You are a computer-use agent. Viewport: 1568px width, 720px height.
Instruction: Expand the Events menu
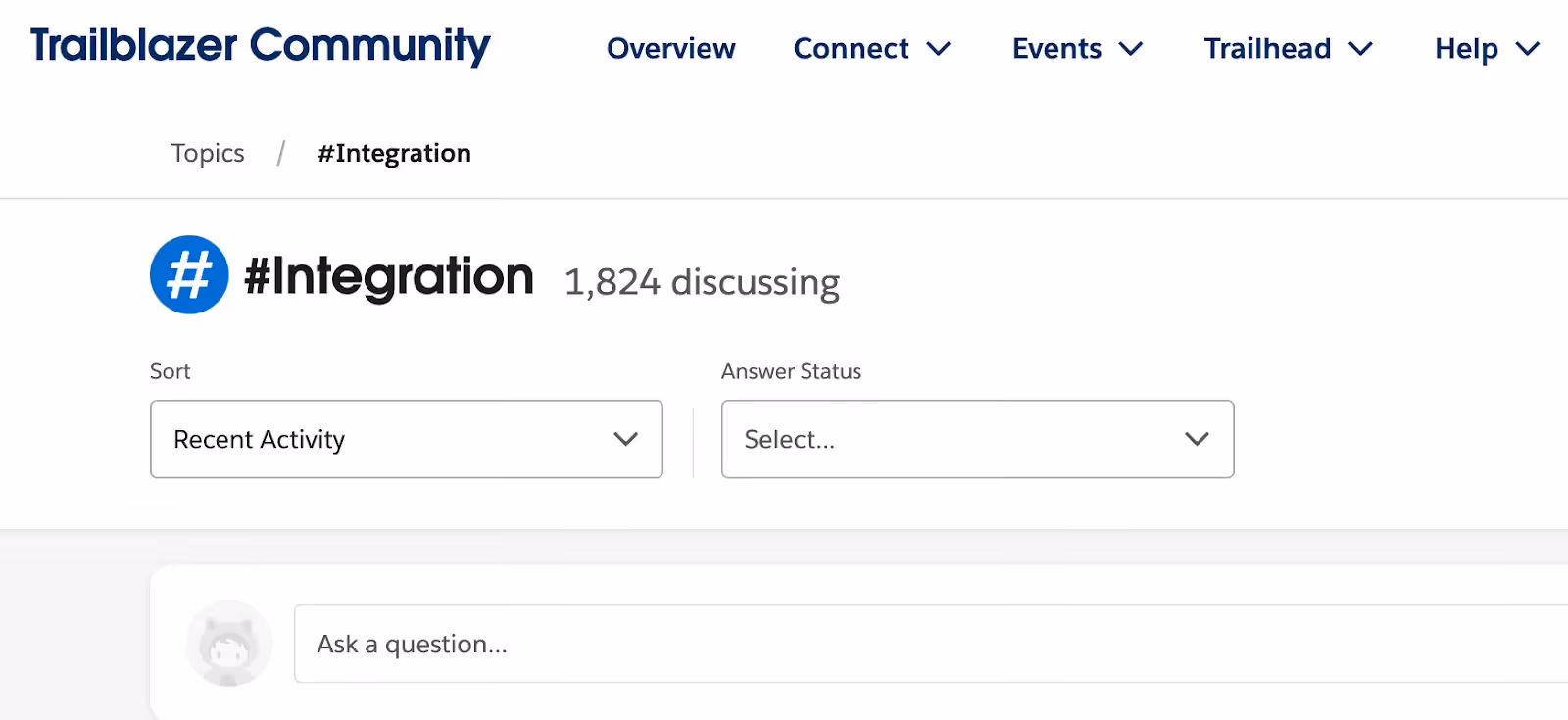[x=1077, y=48]
